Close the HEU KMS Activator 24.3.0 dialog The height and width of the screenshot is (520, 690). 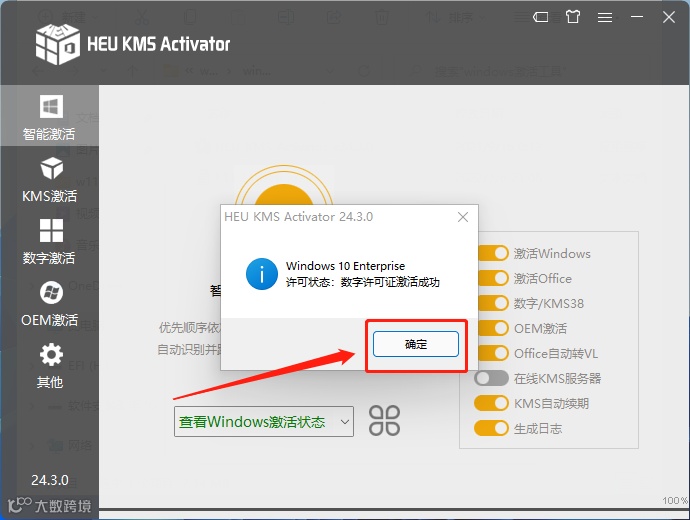point(462,217)
